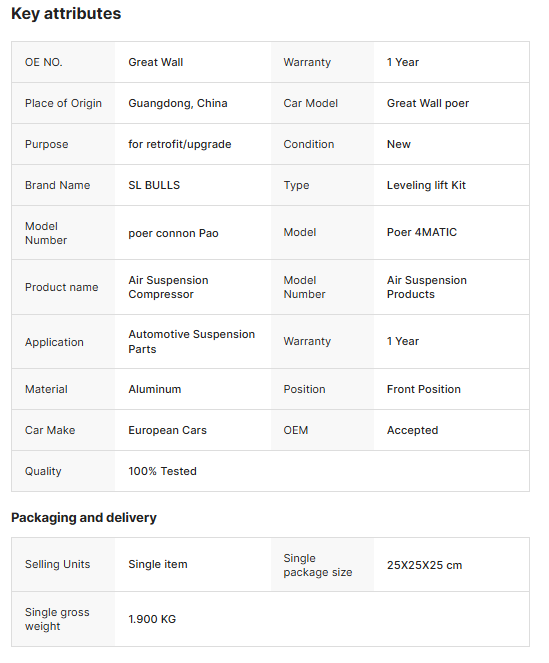549x663 pixels.
Task: Click the for retrofit/upgrade purpose value
Action: [180, 144]
